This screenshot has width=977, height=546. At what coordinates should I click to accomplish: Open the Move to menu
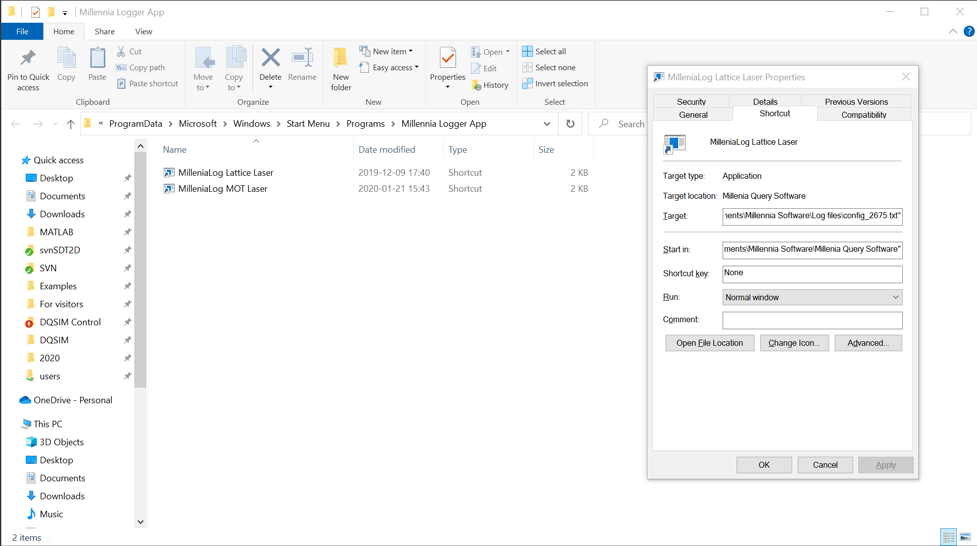[x=203, y=69]
